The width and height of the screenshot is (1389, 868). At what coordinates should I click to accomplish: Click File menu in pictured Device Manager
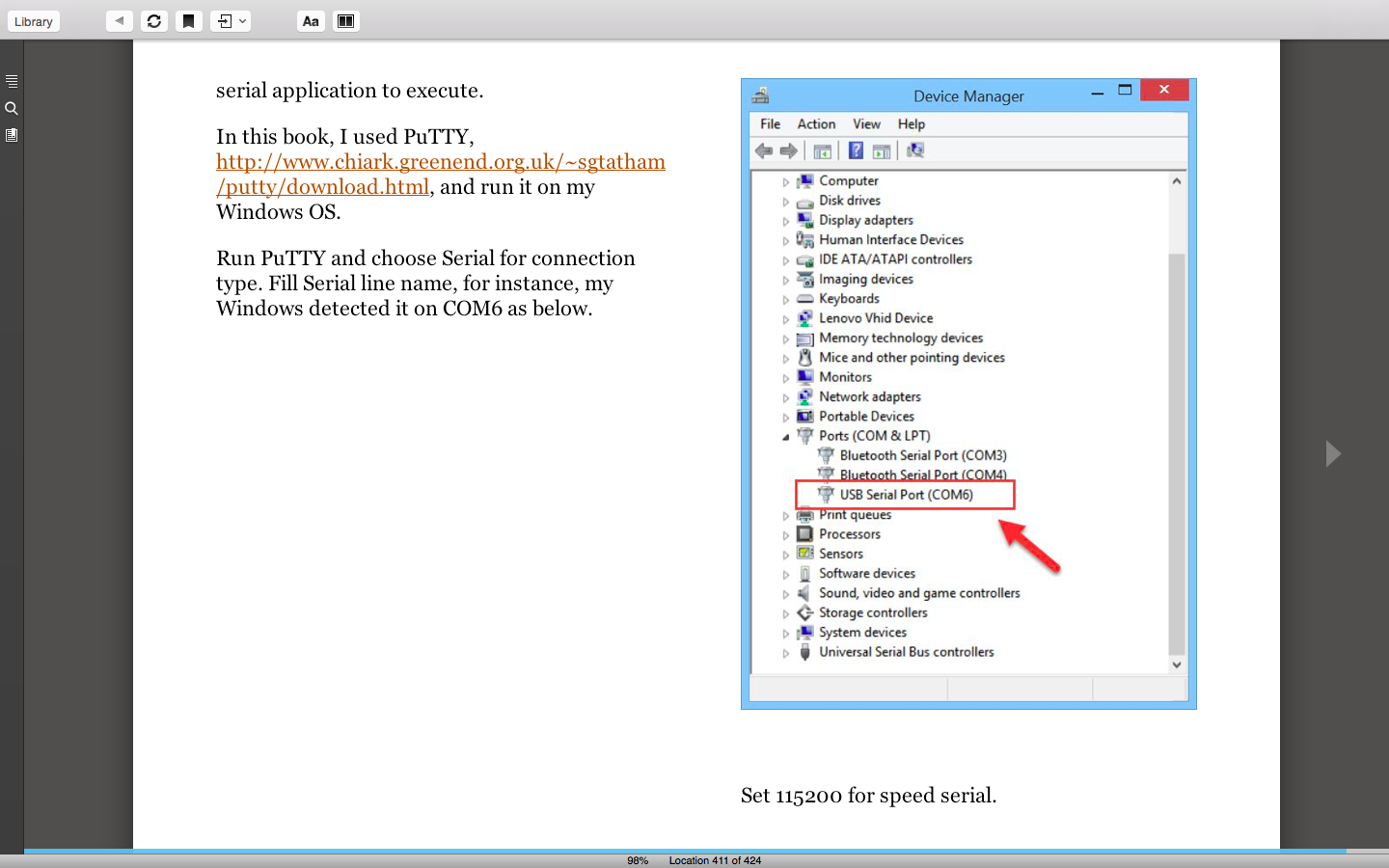[770, 123]
